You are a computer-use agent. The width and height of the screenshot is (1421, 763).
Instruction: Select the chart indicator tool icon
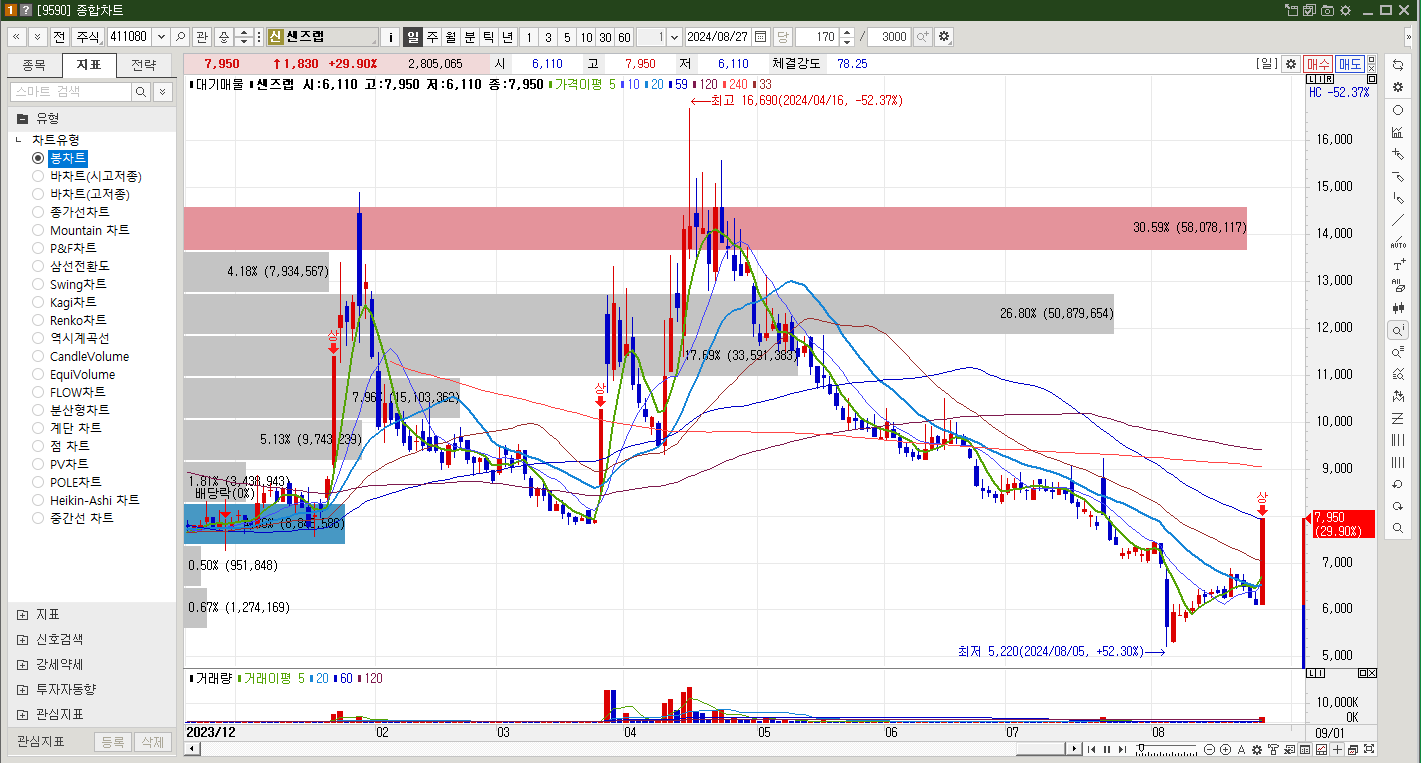1398,132
